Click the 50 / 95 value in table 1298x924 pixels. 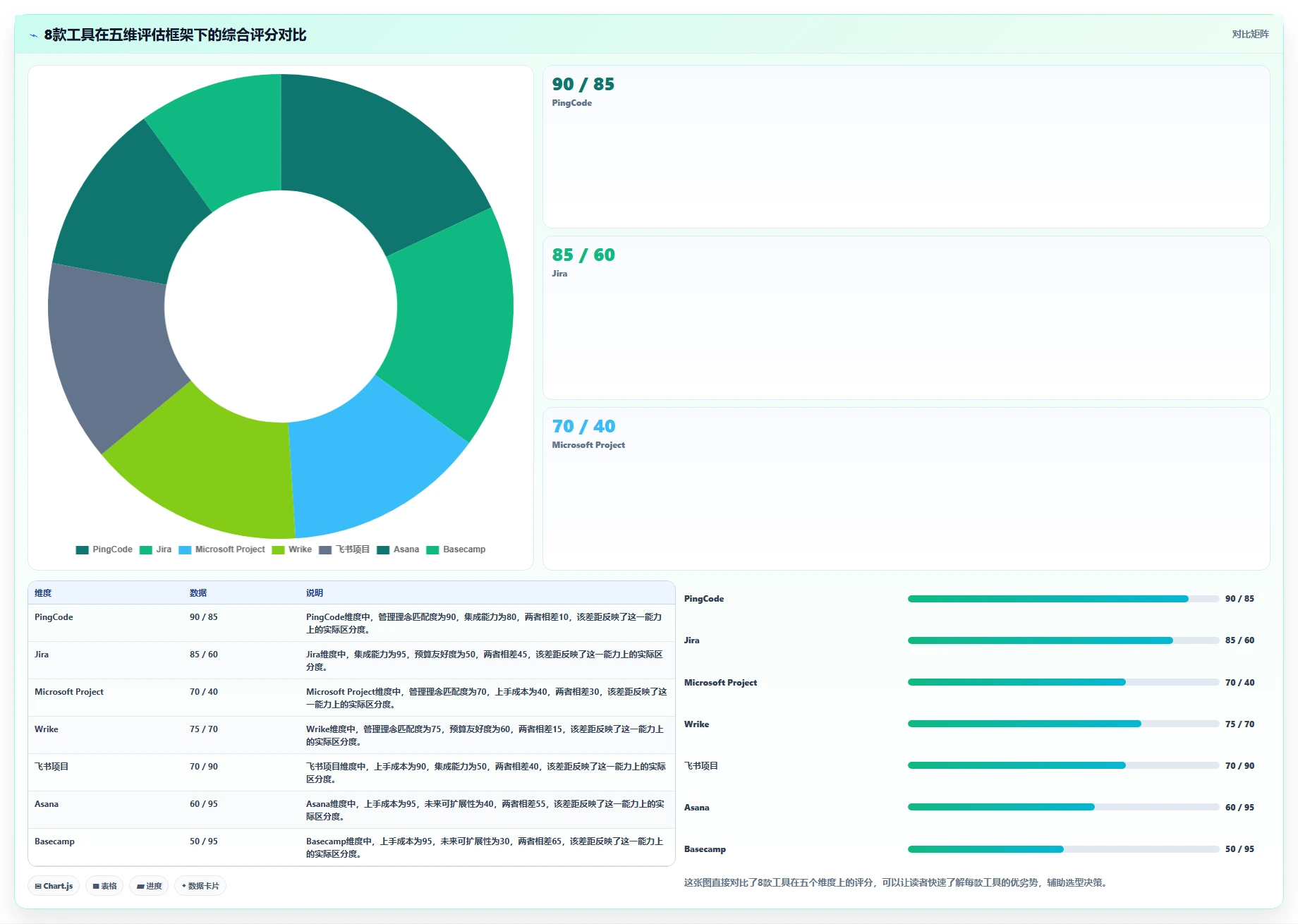pos(204,841)
